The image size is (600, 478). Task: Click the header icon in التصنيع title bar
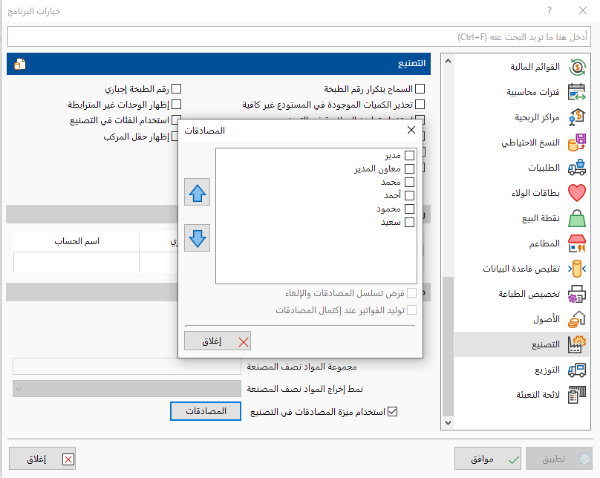[x=20, y=64]
